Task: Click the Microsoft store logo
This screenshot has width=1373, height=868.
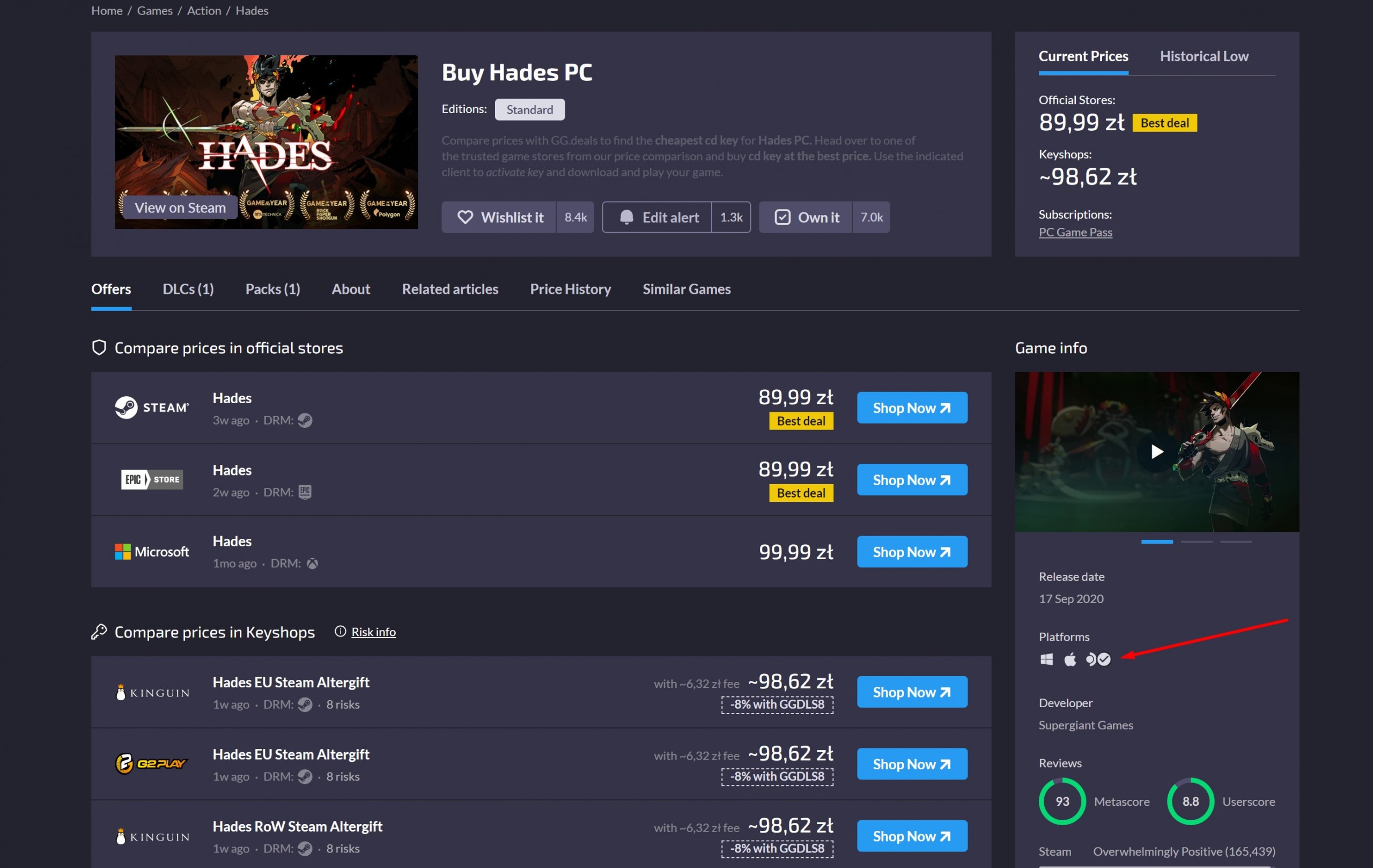Action: [152, 552]
